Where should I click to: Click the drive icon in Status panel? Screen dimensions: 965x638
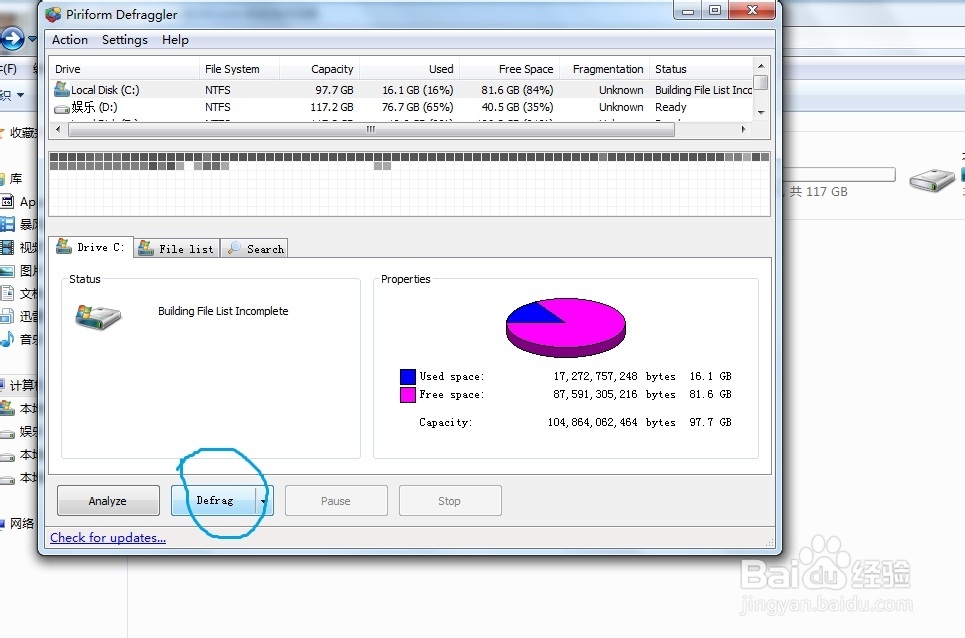tap(98, 317)
